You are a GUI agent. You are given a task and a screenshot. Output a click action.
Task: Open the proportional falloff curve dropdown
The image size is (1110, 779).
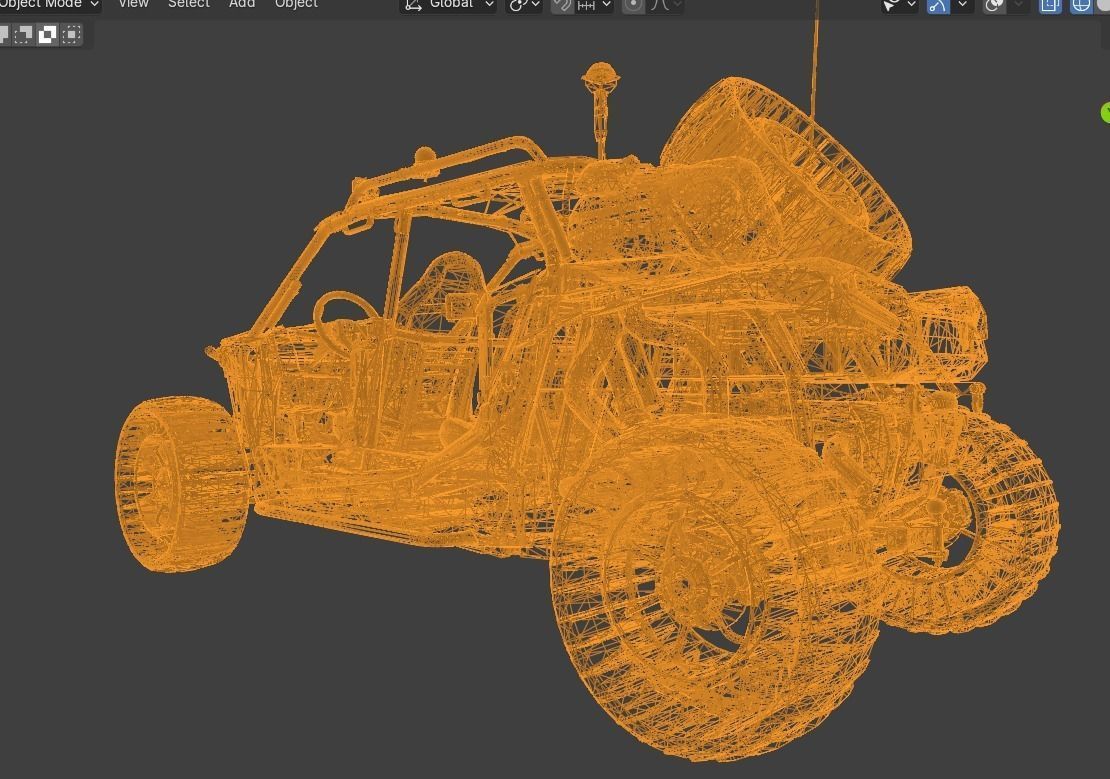[x=666, y=5]
